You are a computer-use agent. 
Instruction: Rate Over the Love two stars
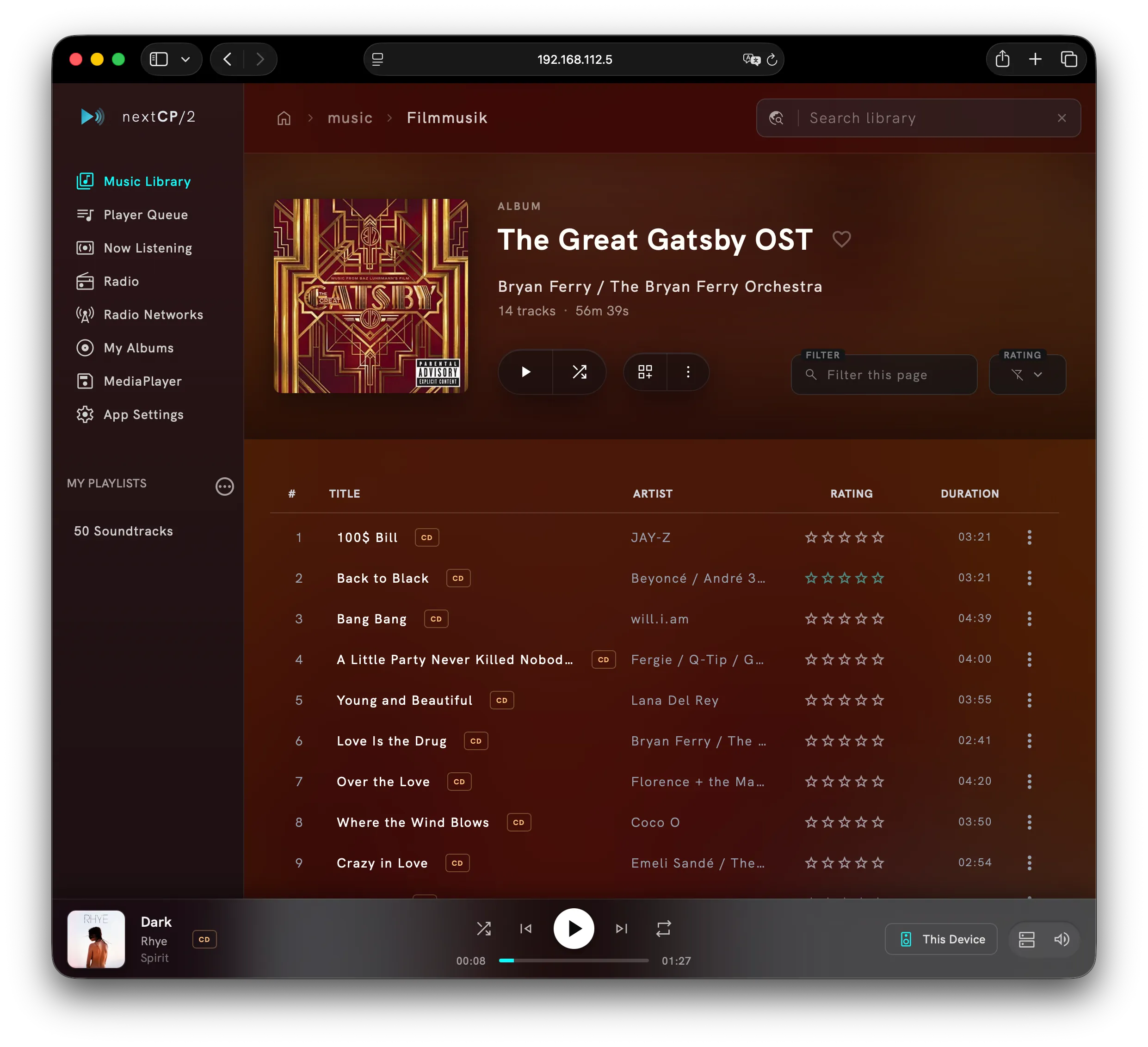828,781
